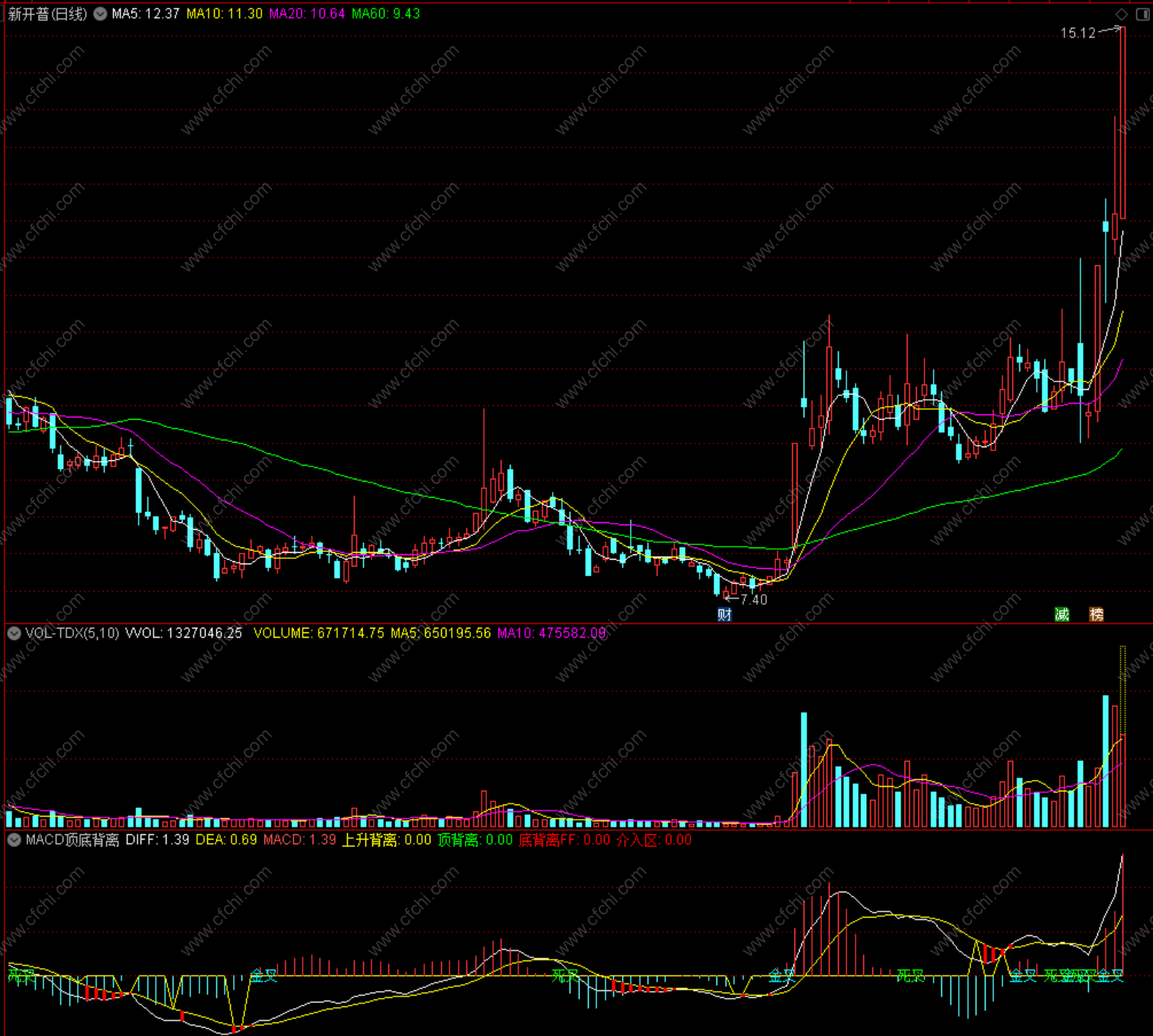Click the MA20: 10.64 label
Screen dimensions: 1153x1036
307,14
